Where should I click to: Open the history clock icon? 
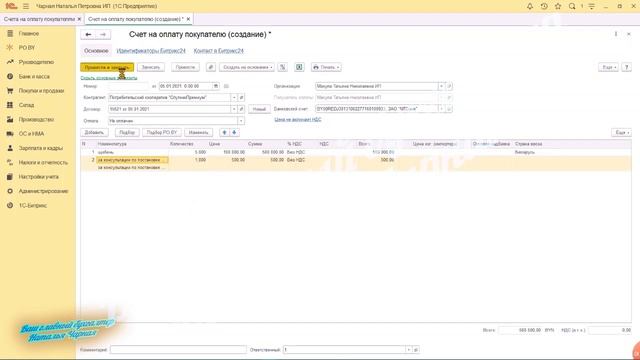(x=544, y=6)
